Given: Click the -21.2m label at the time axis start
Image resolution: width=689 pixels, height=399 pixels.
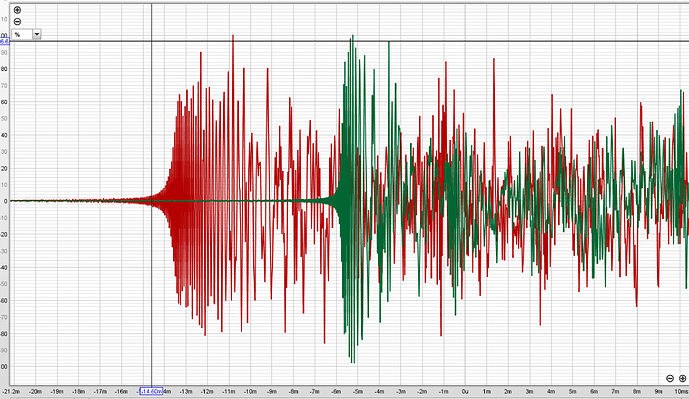Looking at the screenshot, I should point(11,392).
